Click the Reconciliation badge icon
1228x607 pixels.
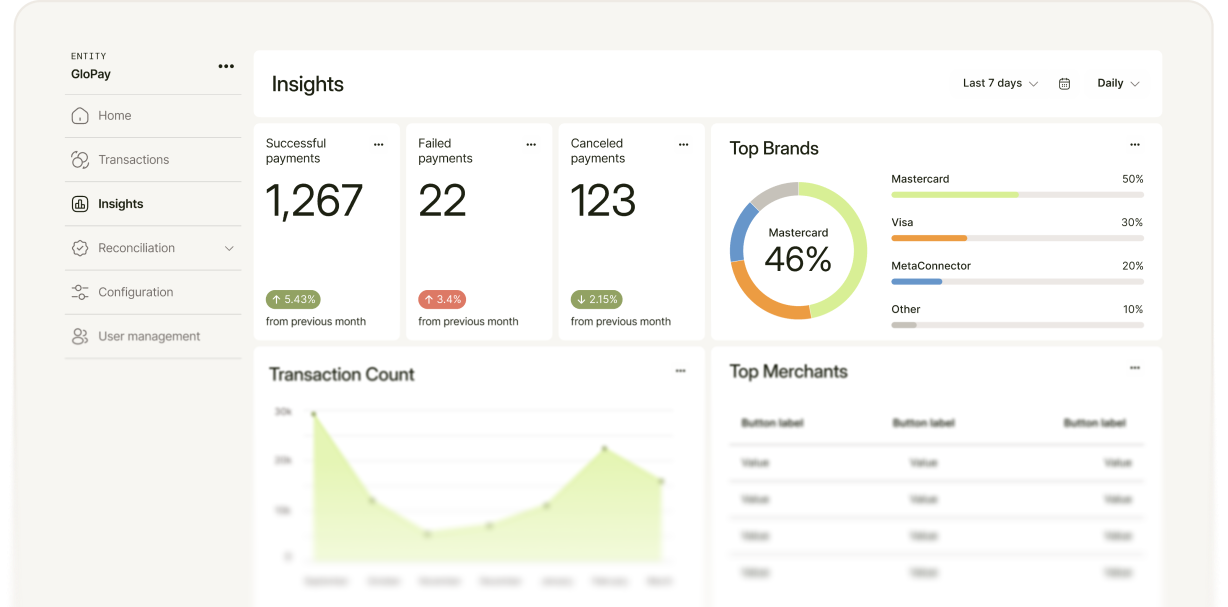[80, 248]
